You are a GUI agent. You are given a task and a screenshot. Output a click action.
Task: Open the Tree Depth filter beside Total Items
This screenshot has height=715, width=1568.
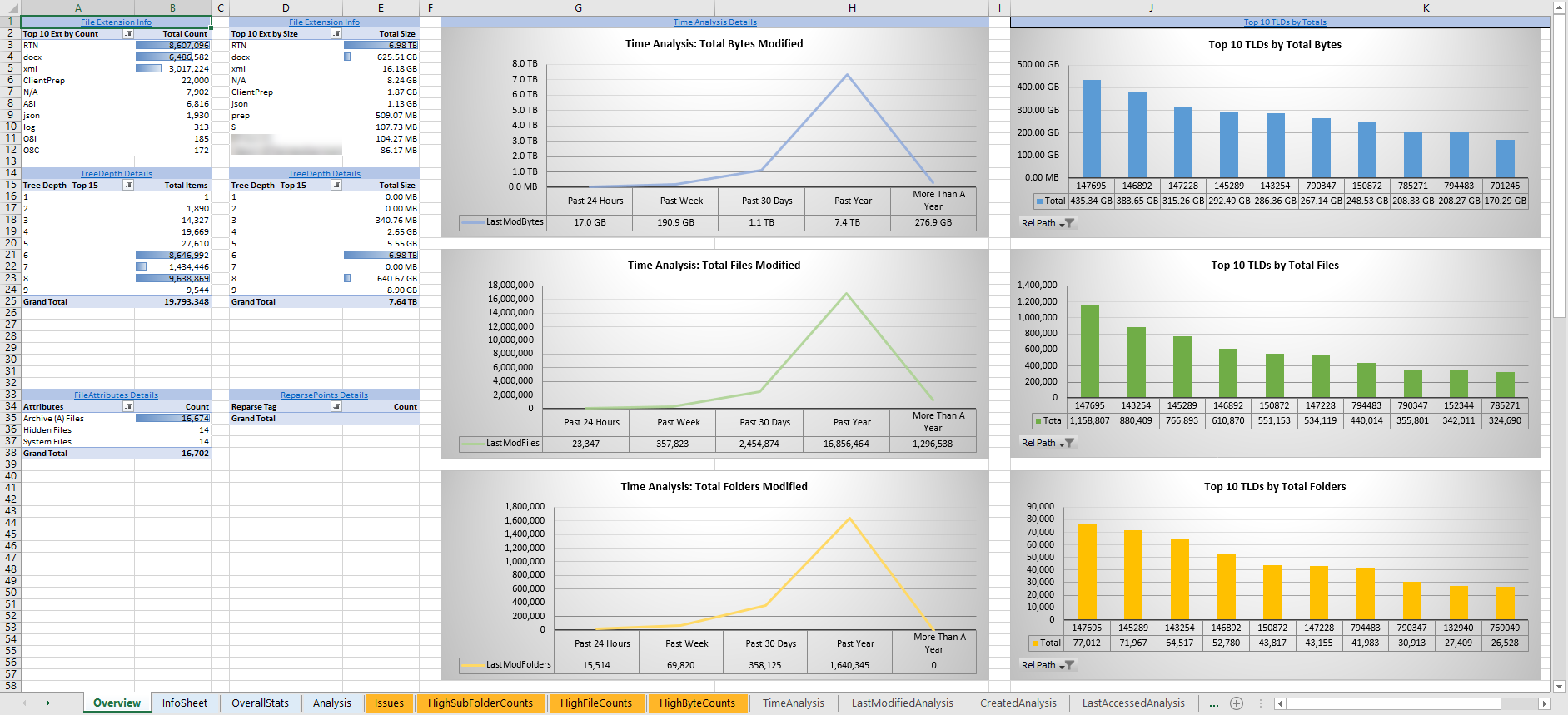click(127, 186)
